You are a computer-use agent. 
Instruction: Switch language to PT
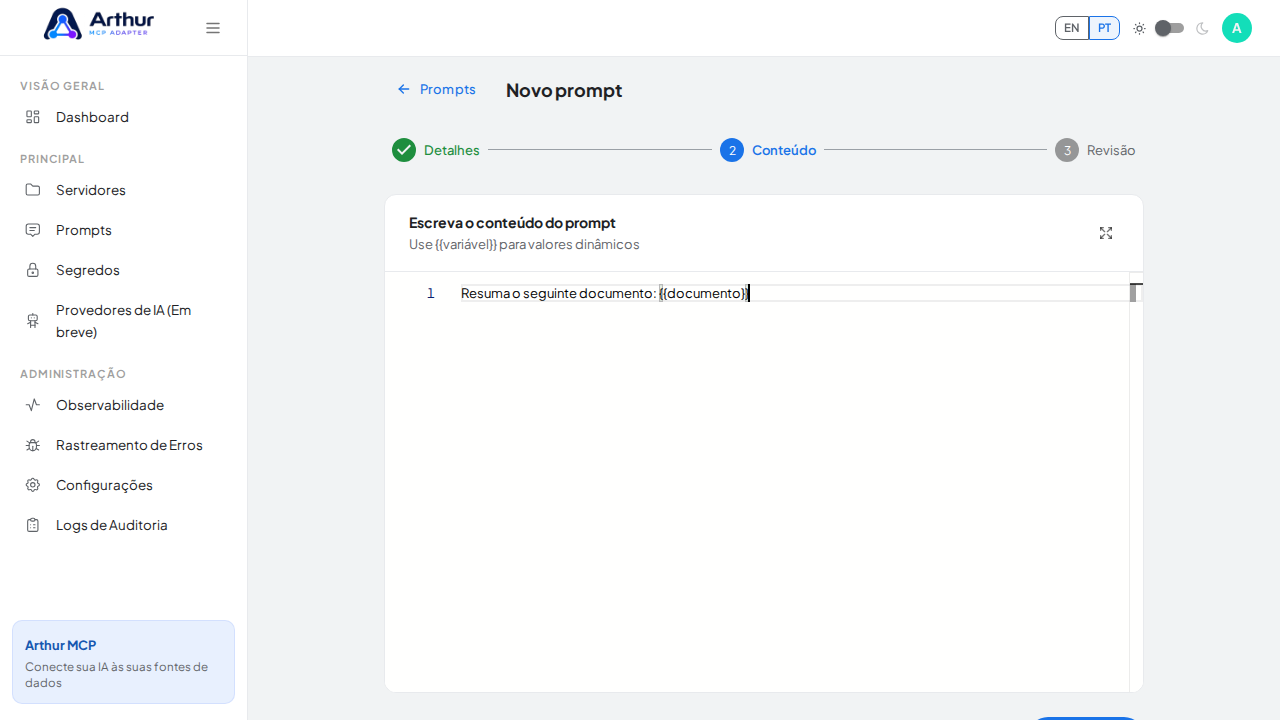1104,28
